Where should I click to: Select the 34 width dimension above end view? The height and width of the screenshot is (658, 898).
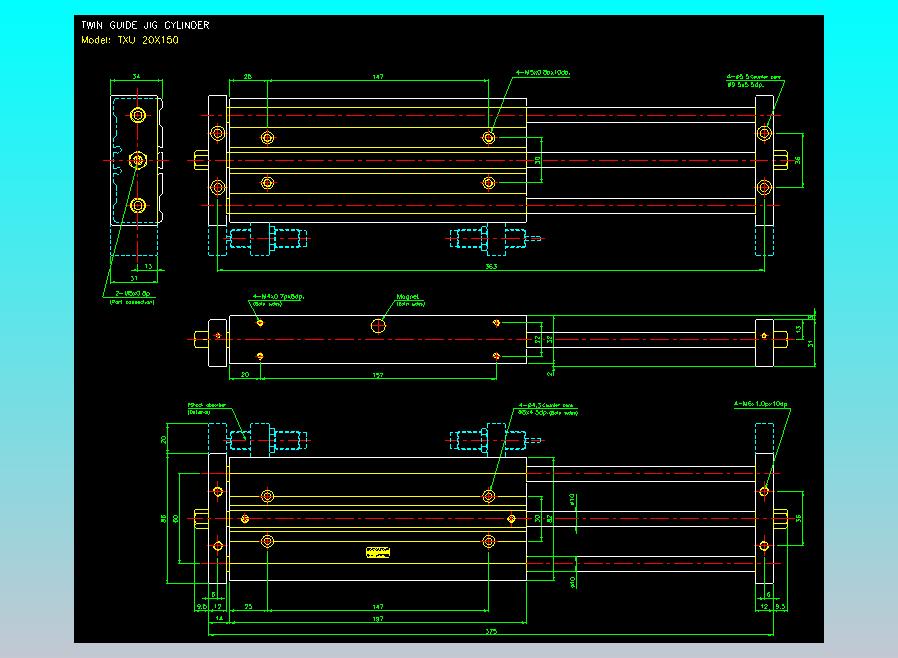136,76
